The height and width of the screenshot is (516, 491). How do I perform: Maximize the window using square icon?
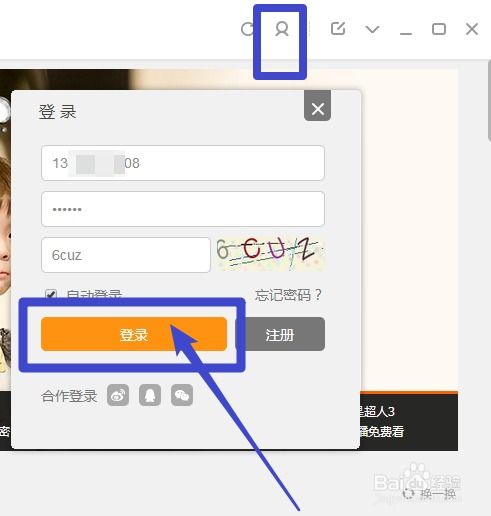(439, 29)
